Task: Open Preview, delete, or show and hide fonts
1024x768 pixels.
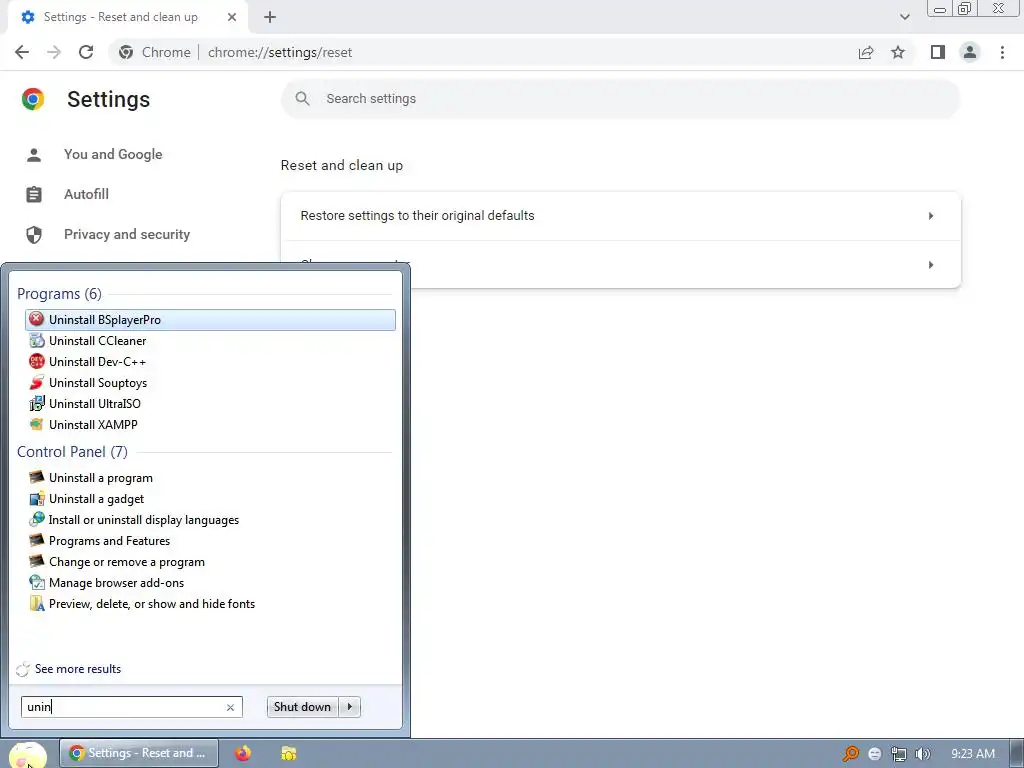Action: tap(210, 603)
